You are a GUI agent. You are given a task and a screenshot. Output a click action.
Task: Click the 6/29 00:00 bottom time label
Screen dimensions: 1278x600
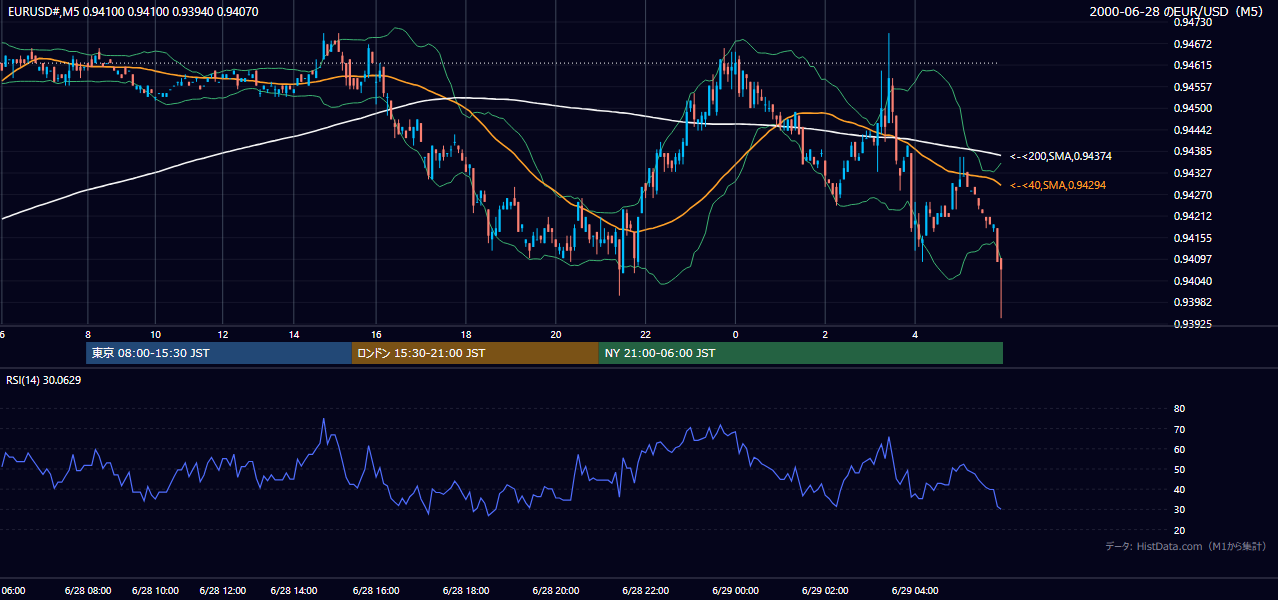tap(735, 590)
